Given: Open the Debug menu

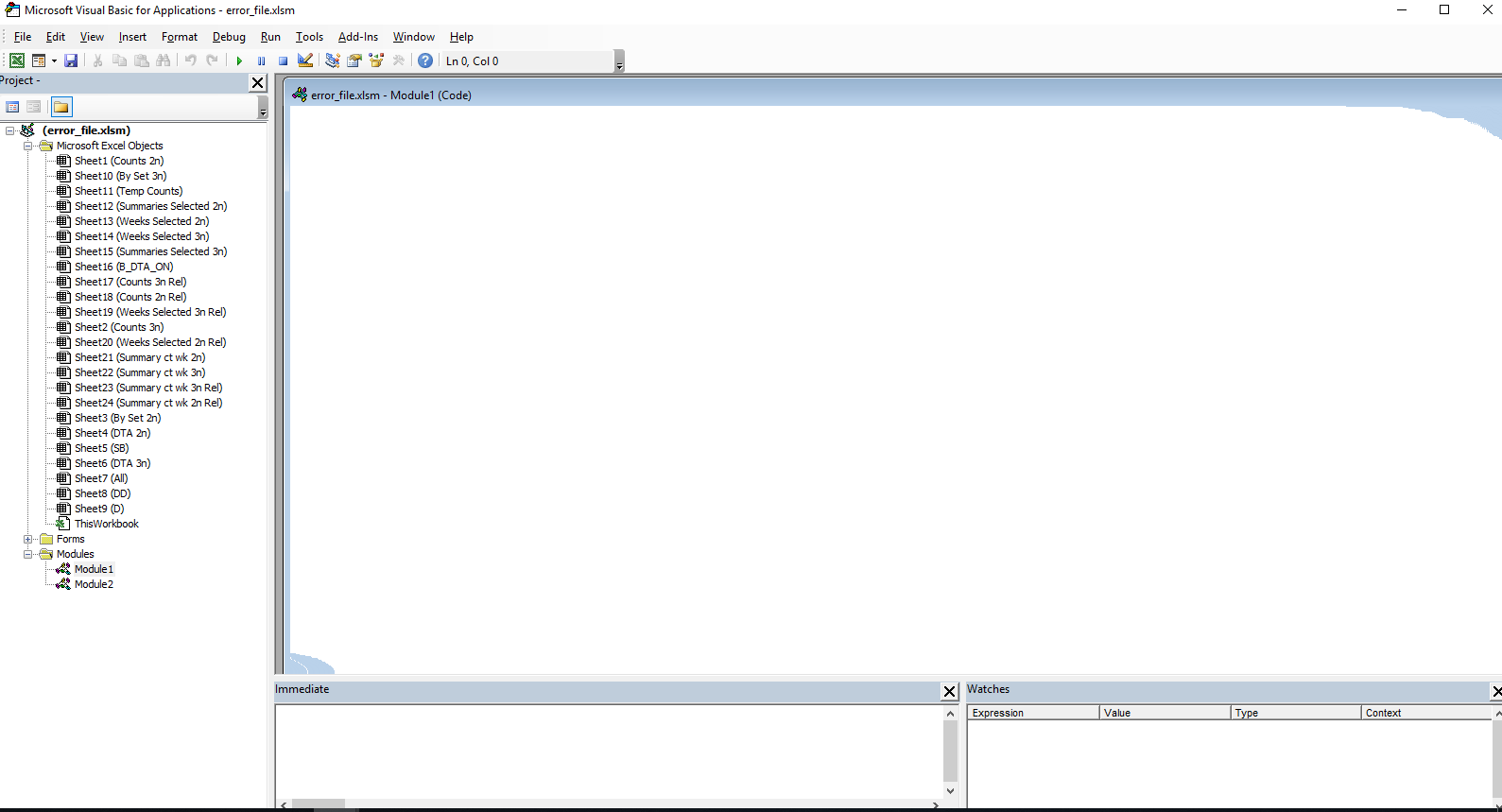Looking at the screenshot, I should [x=229, y=37].
